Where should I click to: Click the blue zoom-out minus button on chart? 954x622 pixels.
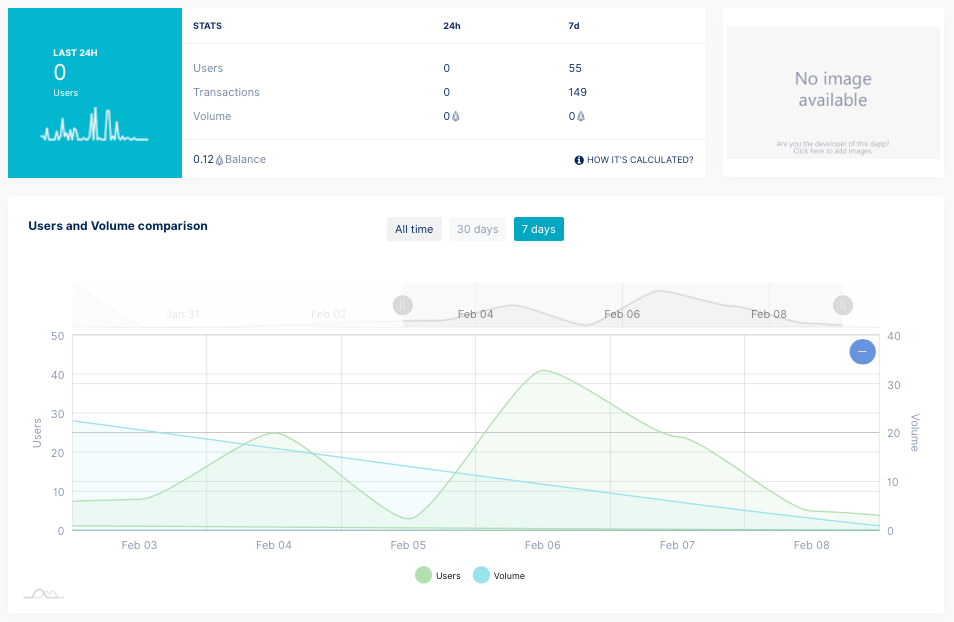862,351
